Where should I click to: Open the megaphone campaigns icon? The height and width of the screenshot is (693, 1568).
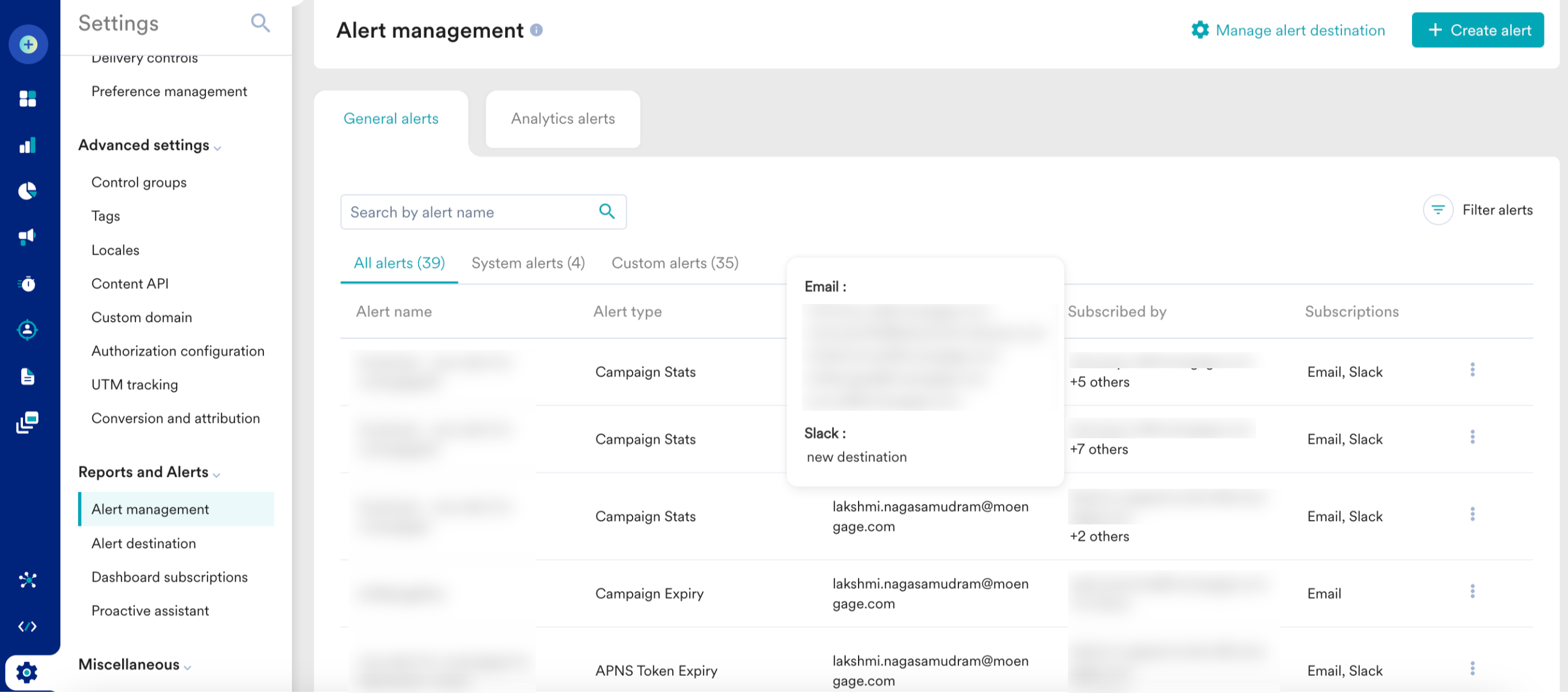tap(28, 237)
